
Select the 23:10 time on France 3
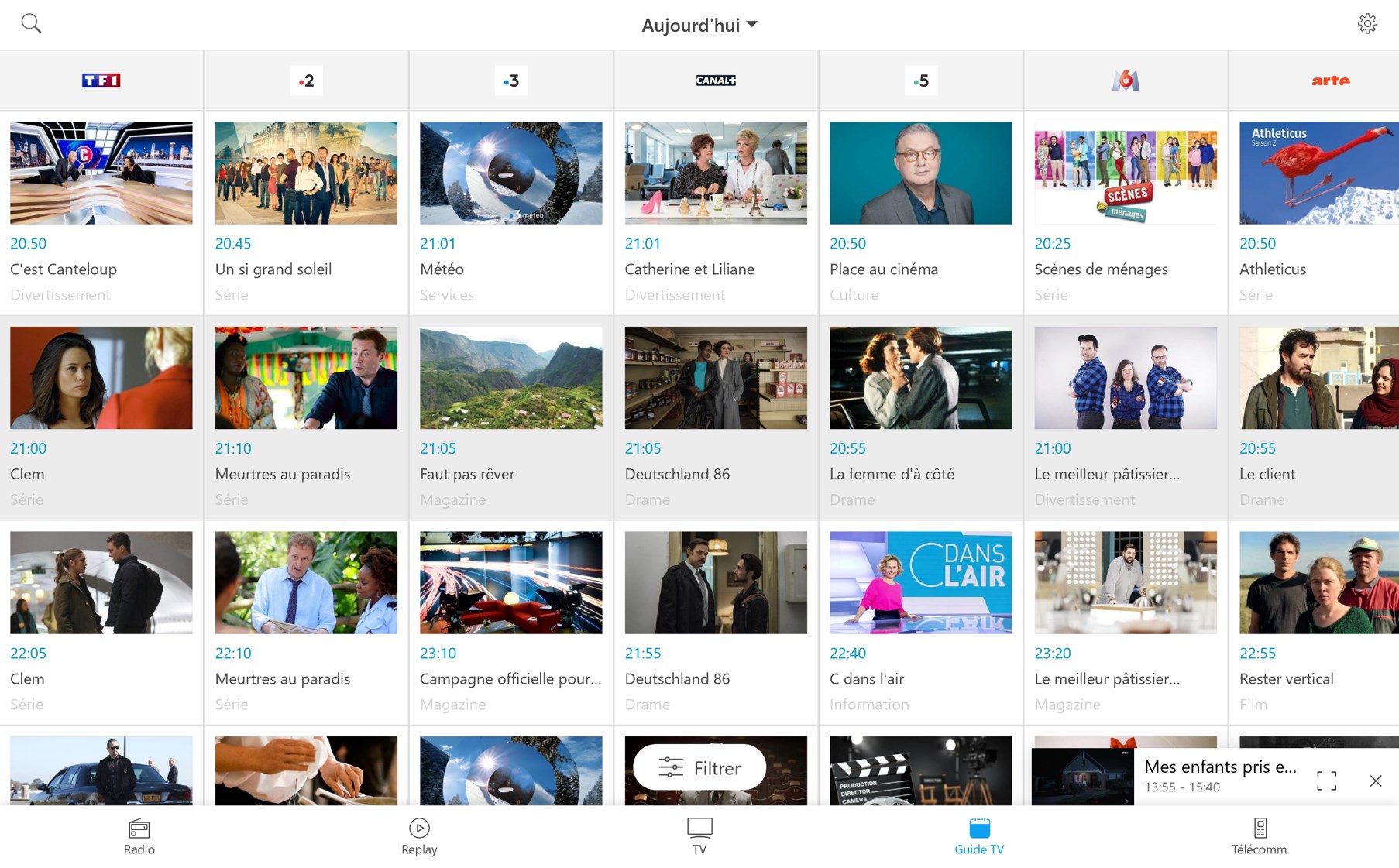tap(438, 654)
